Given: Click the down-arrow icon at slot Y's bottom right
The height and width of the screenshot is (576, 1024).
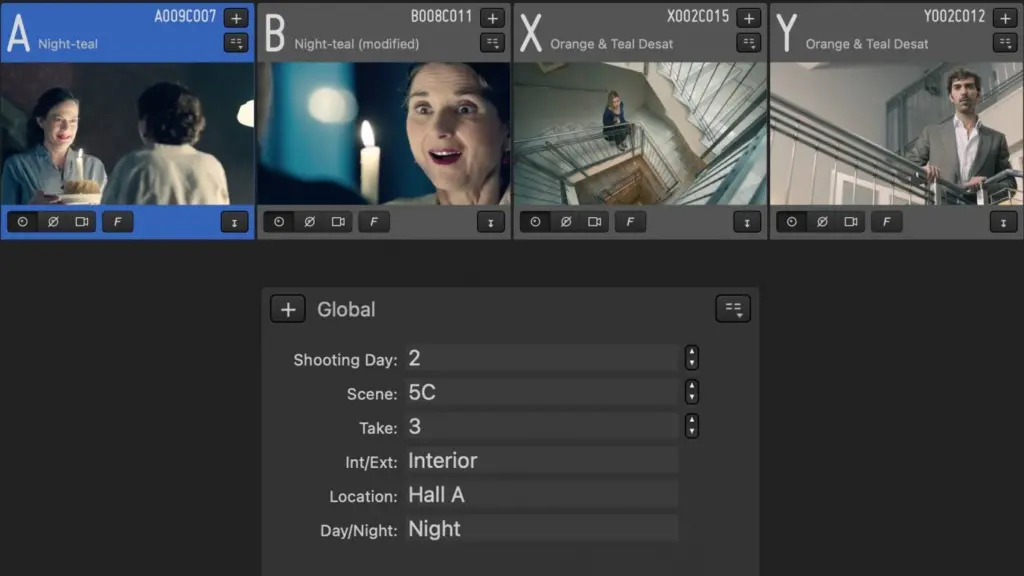Looking at the screenshot, I should 1003,223.
